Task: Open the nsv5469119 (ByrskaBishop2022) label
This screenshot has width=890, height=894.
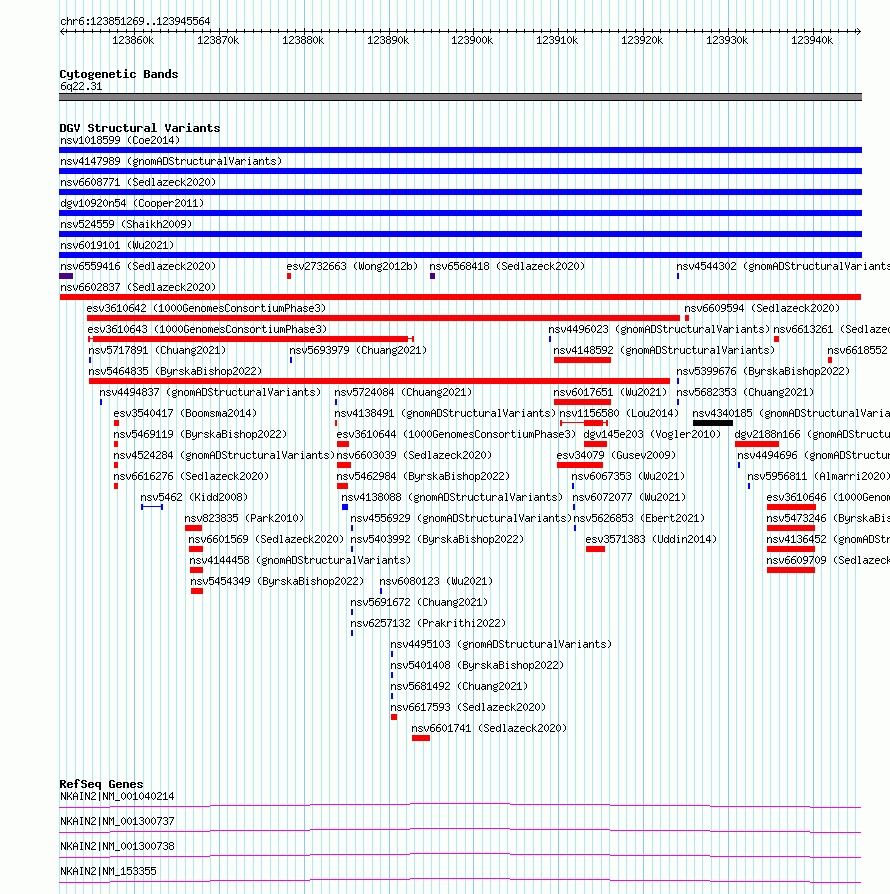Action: point(200,434)
